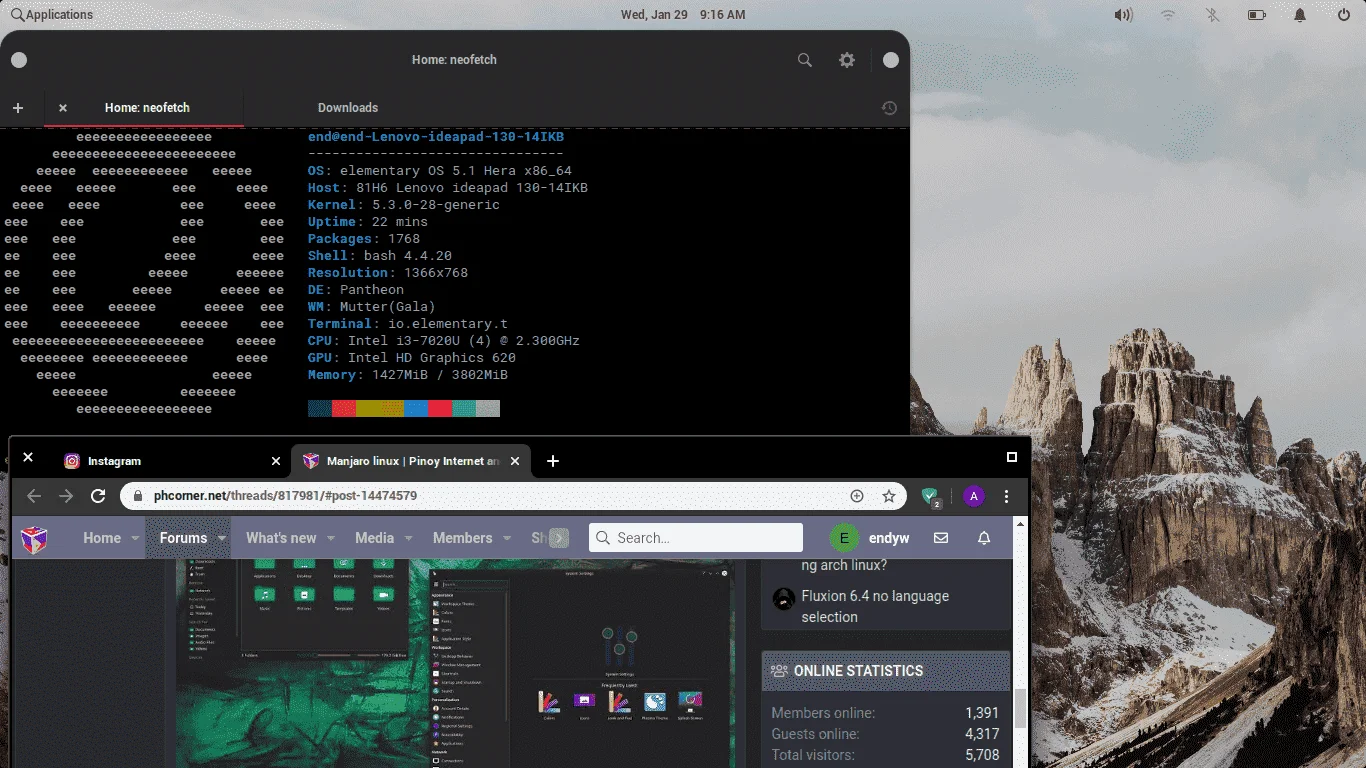Switch to the 'Home: neofetch' terminal tab

147,108
